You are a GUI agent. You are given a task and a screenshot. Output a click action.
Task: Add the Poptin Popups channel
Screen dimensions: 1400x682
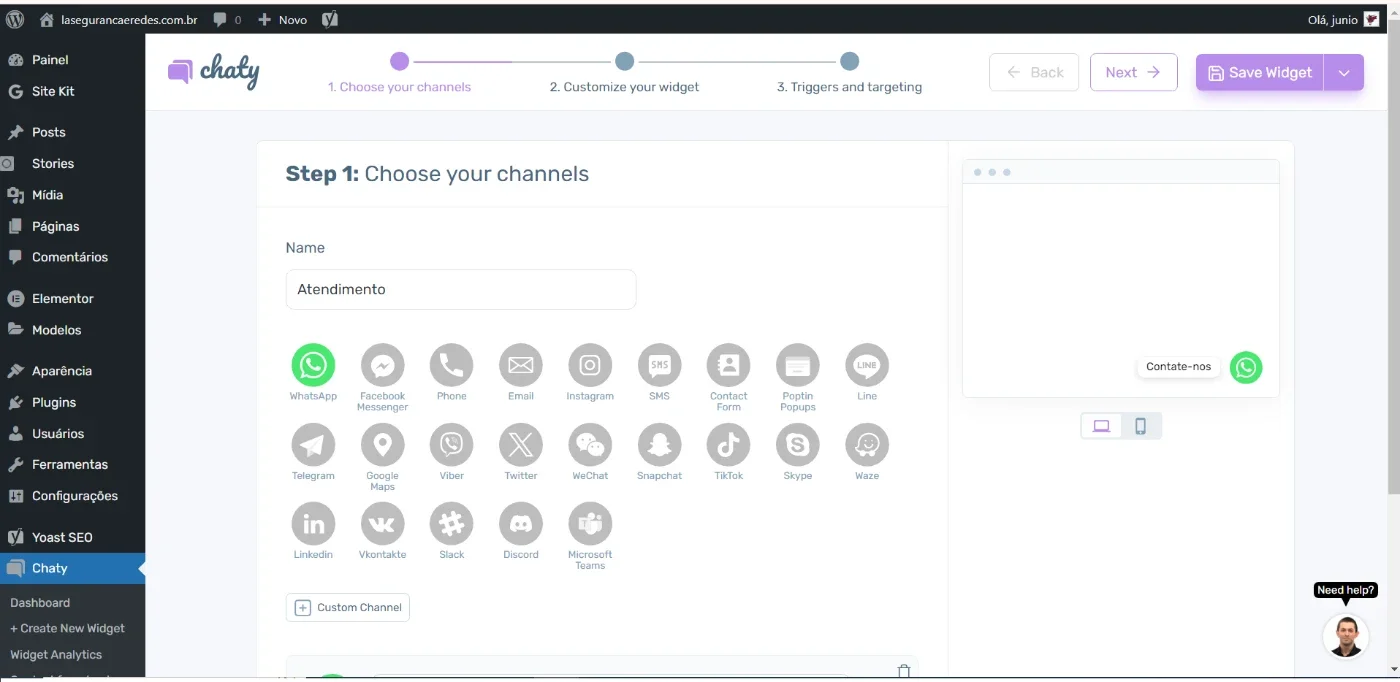pos(797,365)
